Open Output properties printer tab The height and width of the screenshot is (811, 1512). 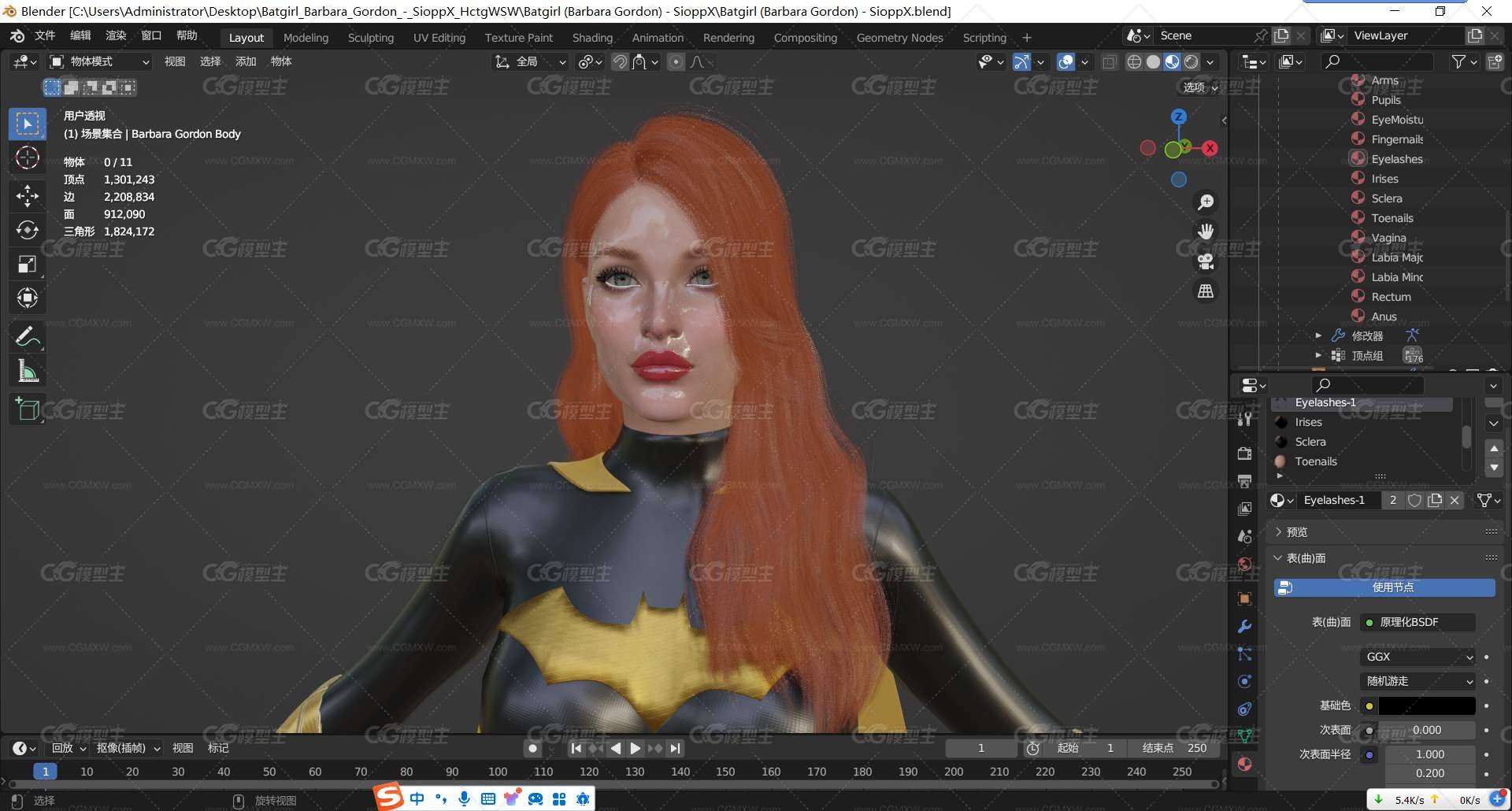pyautogui.click(x=1245, y=481)
